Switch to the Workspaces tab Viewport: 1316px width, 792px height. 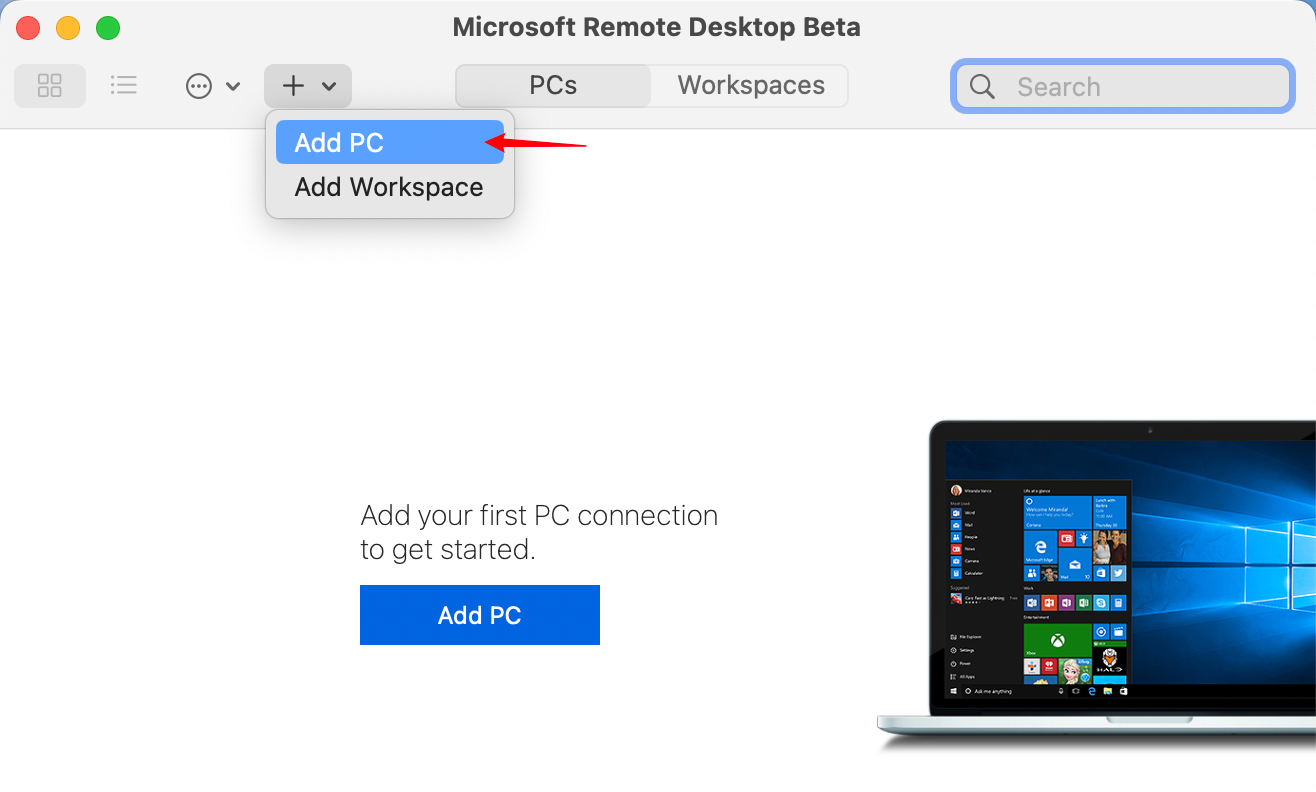[751, 86]
